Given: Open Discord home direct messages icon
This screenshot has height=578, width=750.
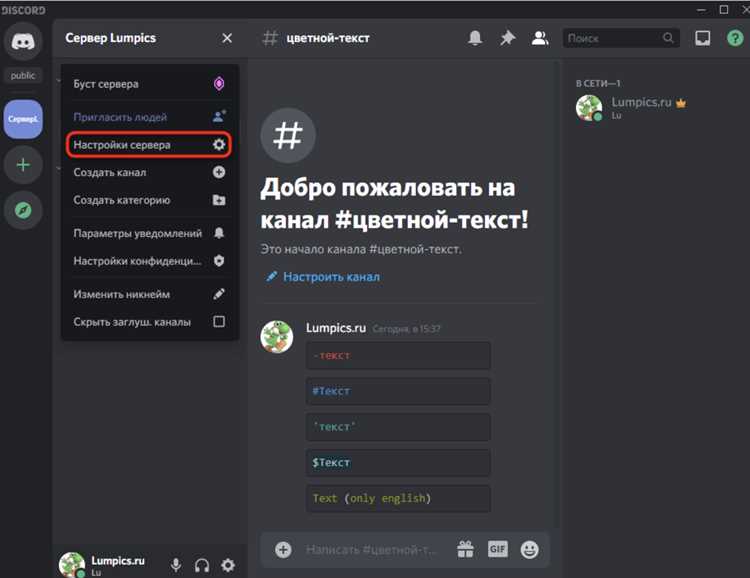Looking at the screenshot, I should point(22,42).
